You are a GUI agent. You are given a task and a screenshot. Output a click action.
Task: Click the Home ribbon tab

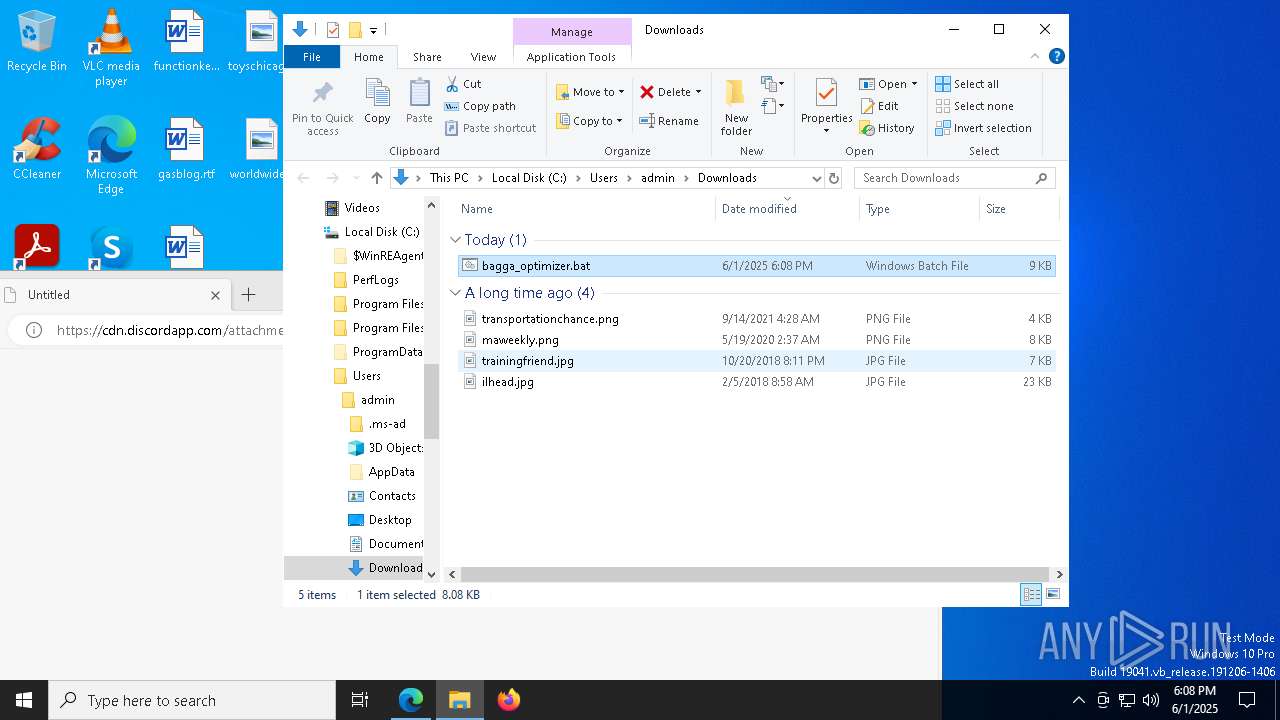[x=368, y=57]
